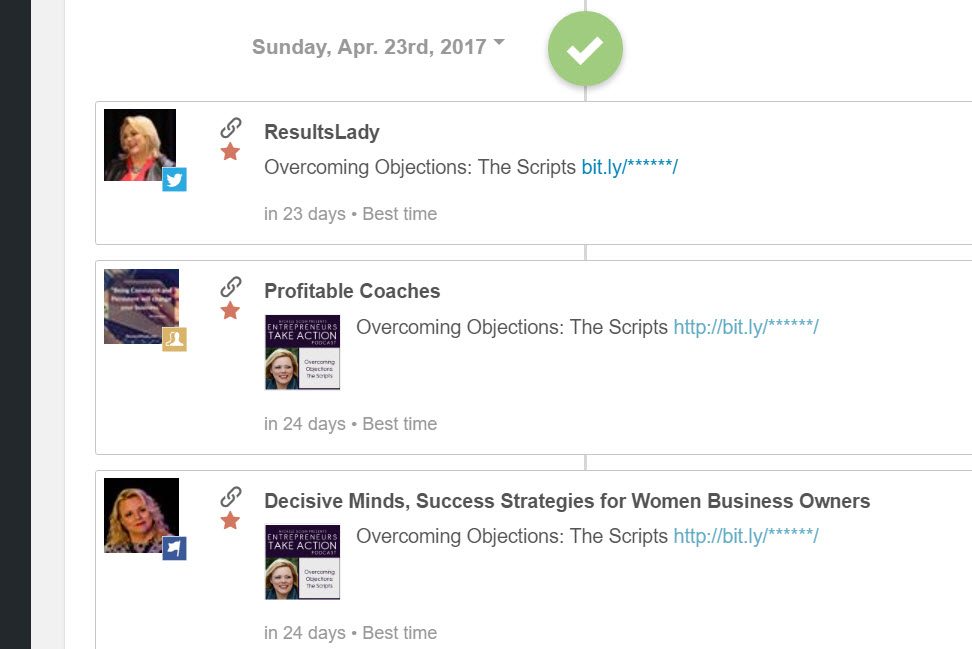Toggle the star on Profitable Coaches post
The height and width of the screenshot is (649, 972).
coord(230,311)
